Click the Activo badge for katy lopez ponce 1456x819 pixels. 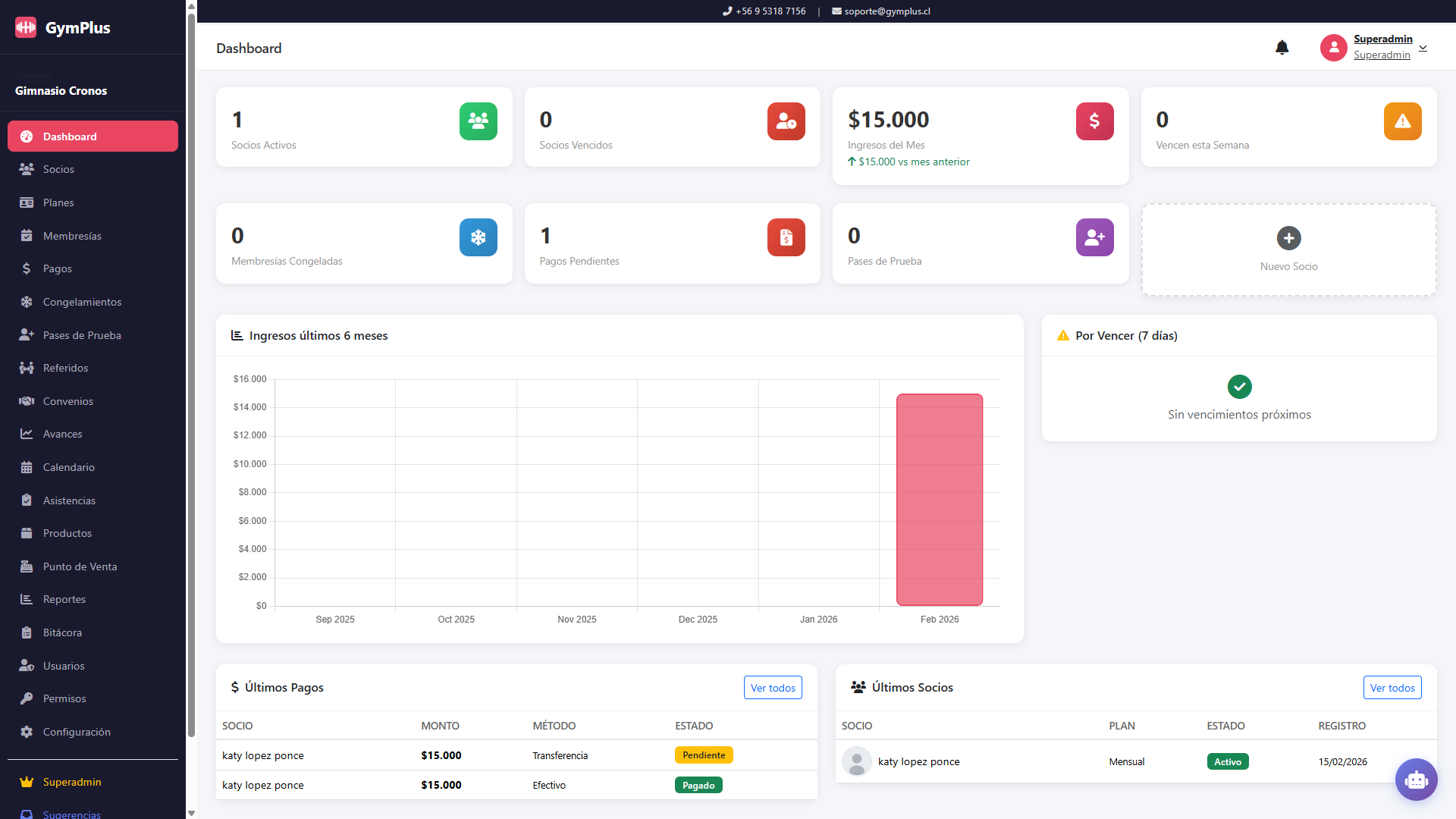(x=1227, y=761)
